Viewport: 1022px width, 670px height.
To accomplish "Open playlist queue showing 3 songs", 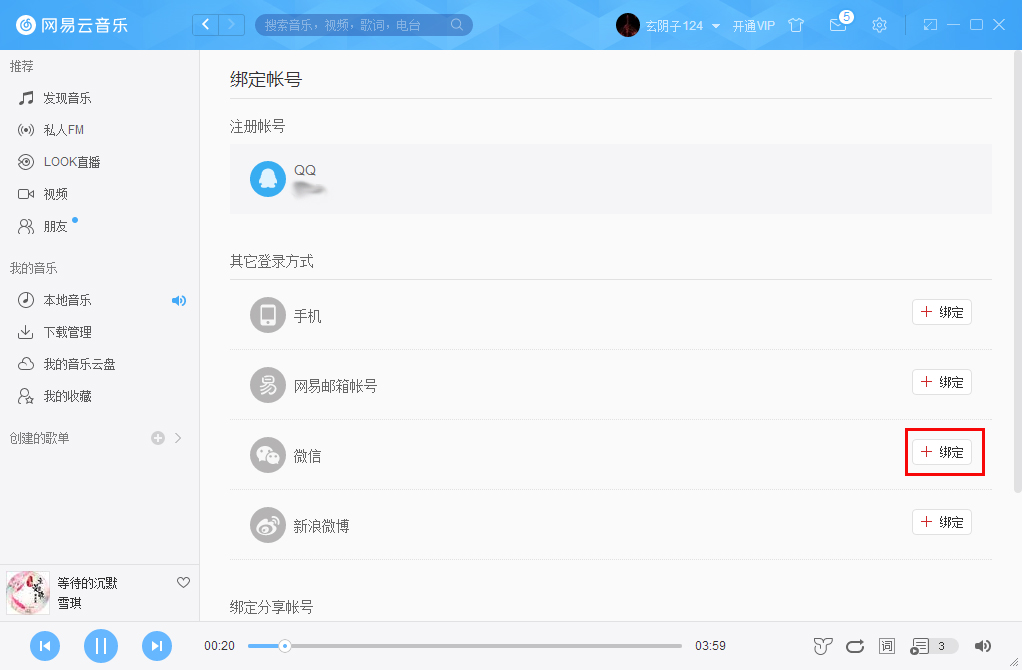I will [x=925, y=646].
